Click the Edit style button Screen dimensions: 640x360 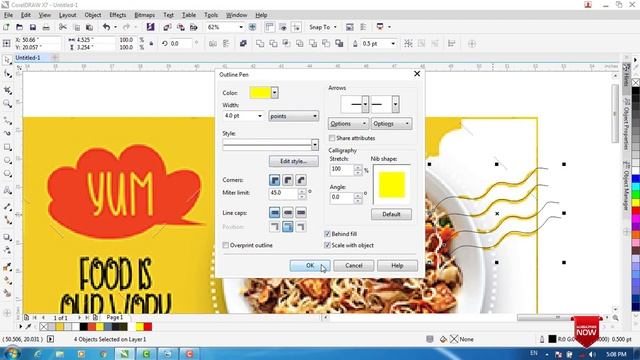click(293, 161)
